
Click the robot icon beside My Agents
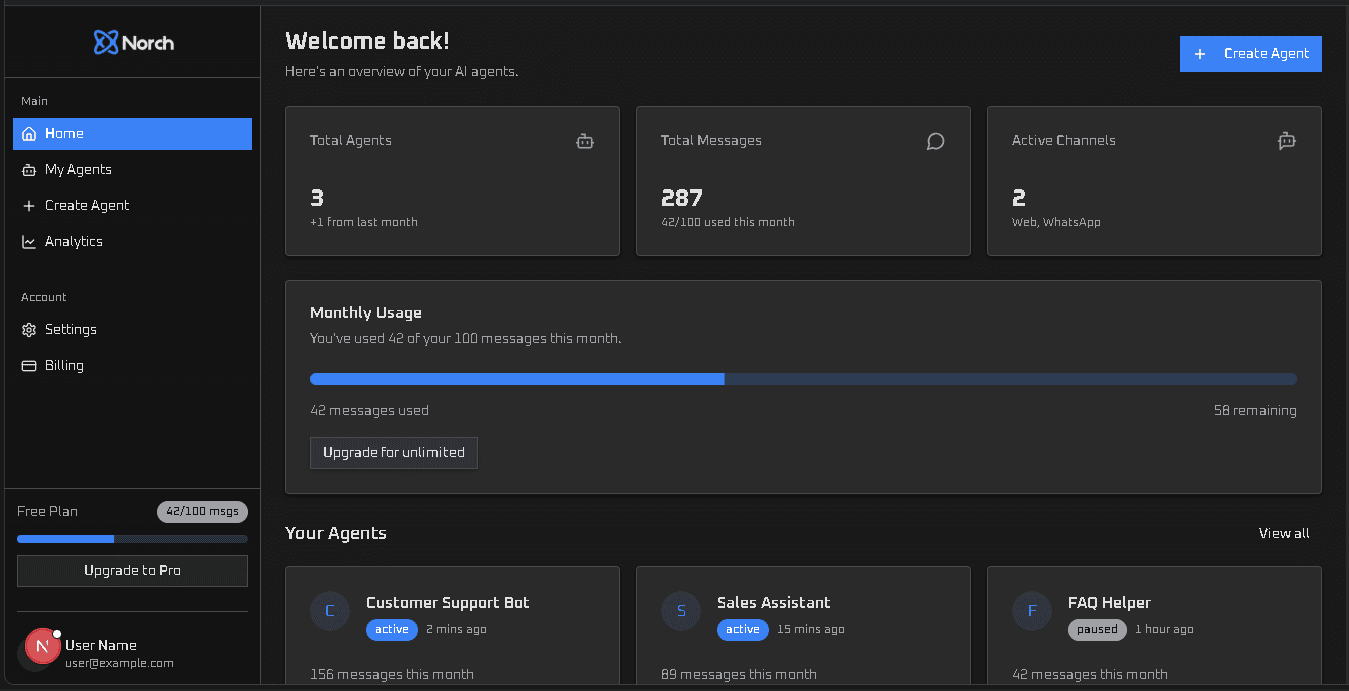(x=30, y=169)
